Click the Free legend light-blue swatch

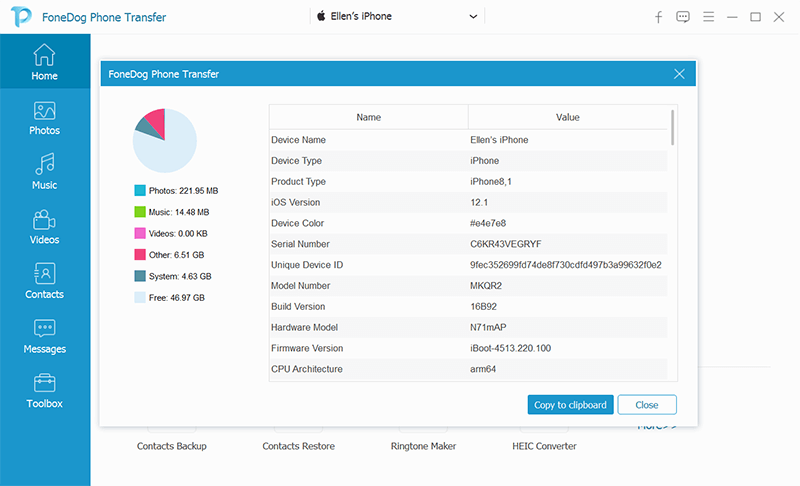[140, 298]
